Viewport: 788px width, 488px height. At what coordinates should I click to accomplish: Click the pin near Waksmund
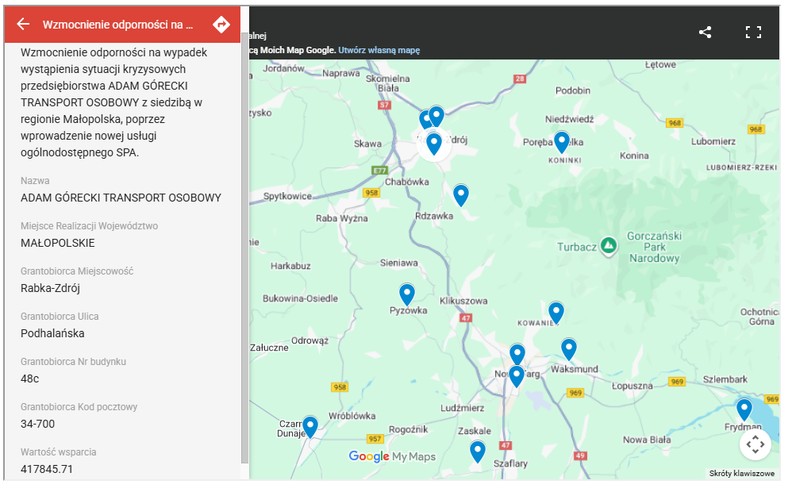(x=568, y=349)
